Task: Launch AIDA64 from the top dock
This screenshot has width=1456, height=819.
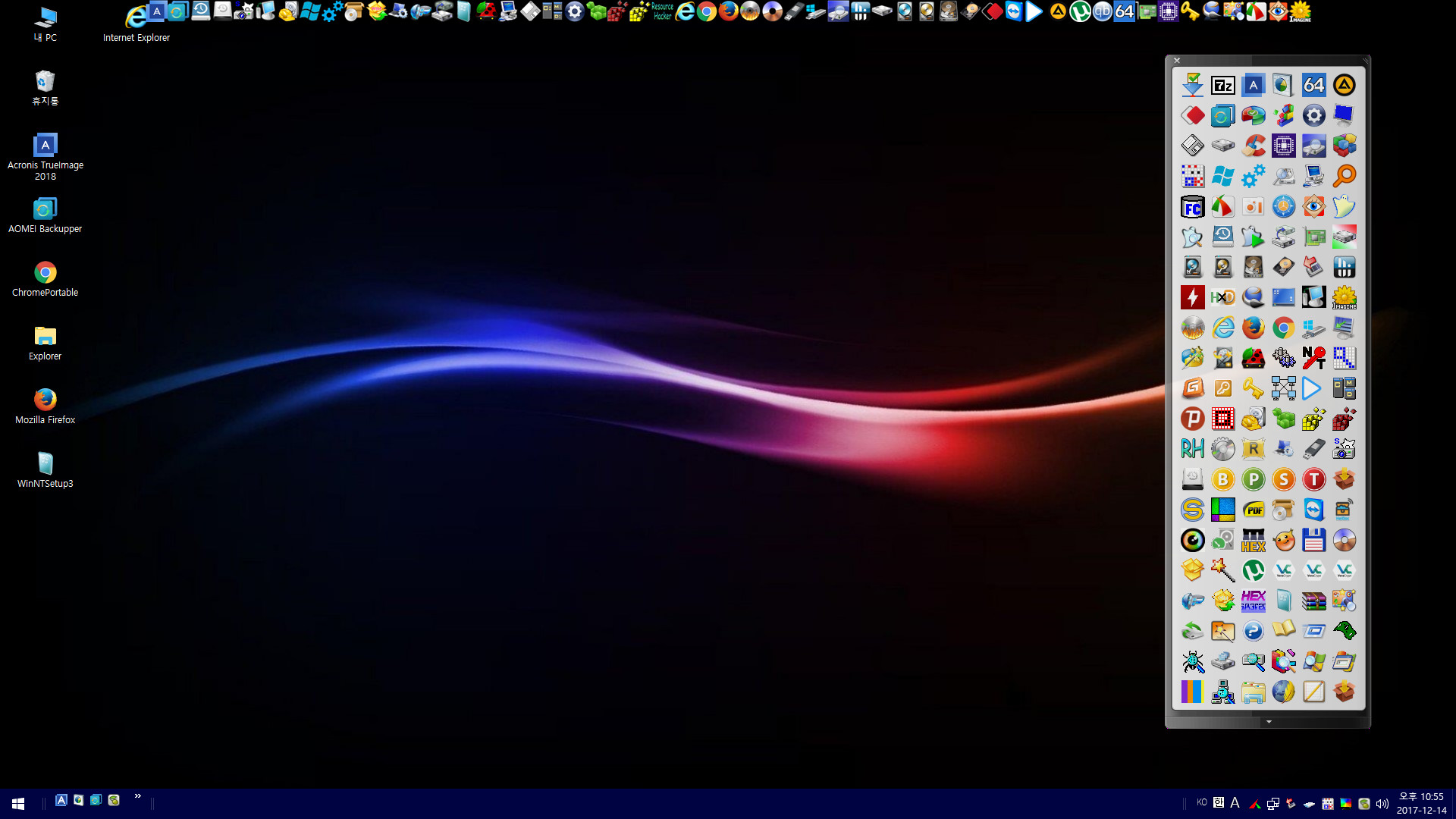Action: tap(1125, 11)
